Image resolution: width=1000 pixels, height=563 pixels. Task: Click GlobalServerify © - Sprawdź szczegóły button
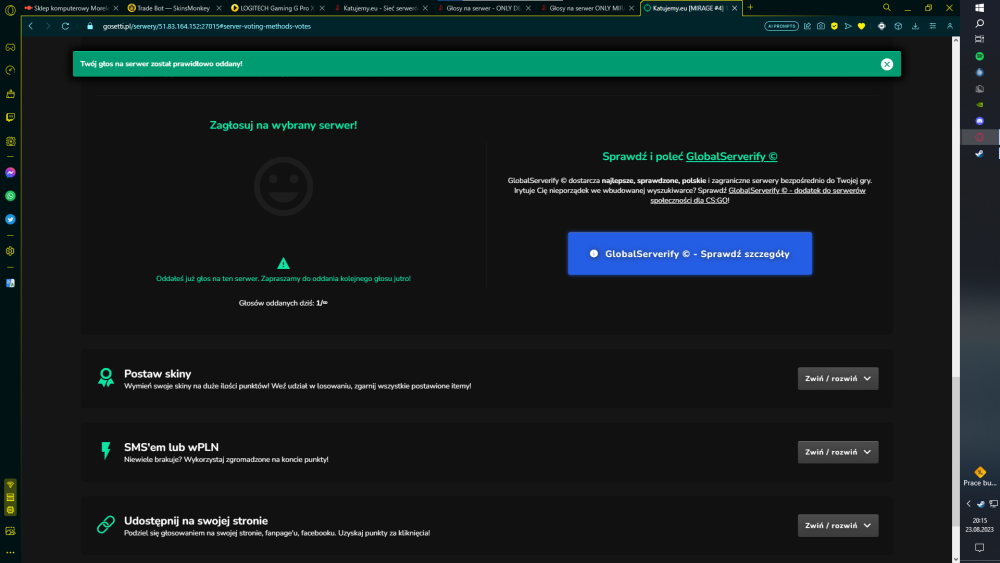tap(690, 254)
